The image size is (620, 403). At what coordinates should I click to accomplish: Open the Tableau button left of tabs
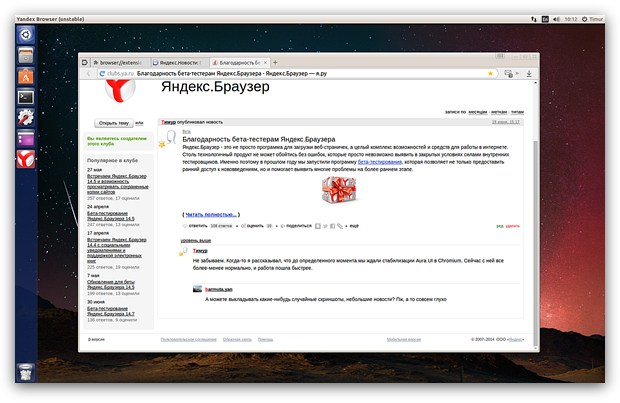pyautogui.click(x=85, y=62)
